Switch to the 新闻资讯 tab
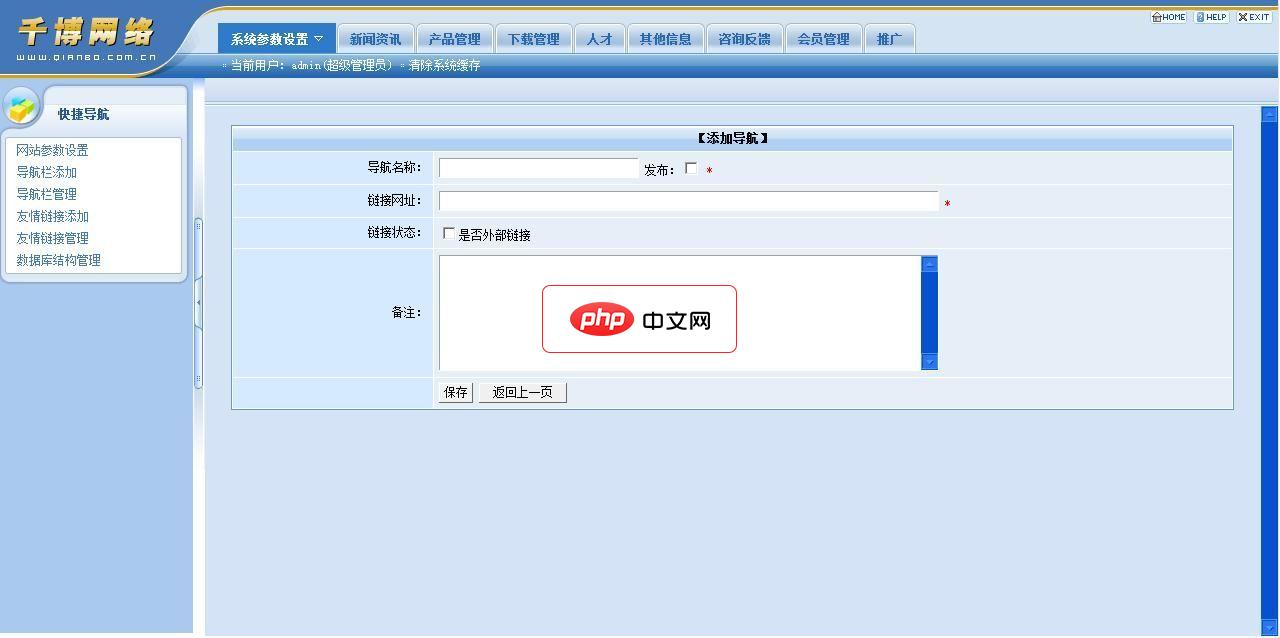The width and height of the screenshot is (1280, 638). (376, 38)
